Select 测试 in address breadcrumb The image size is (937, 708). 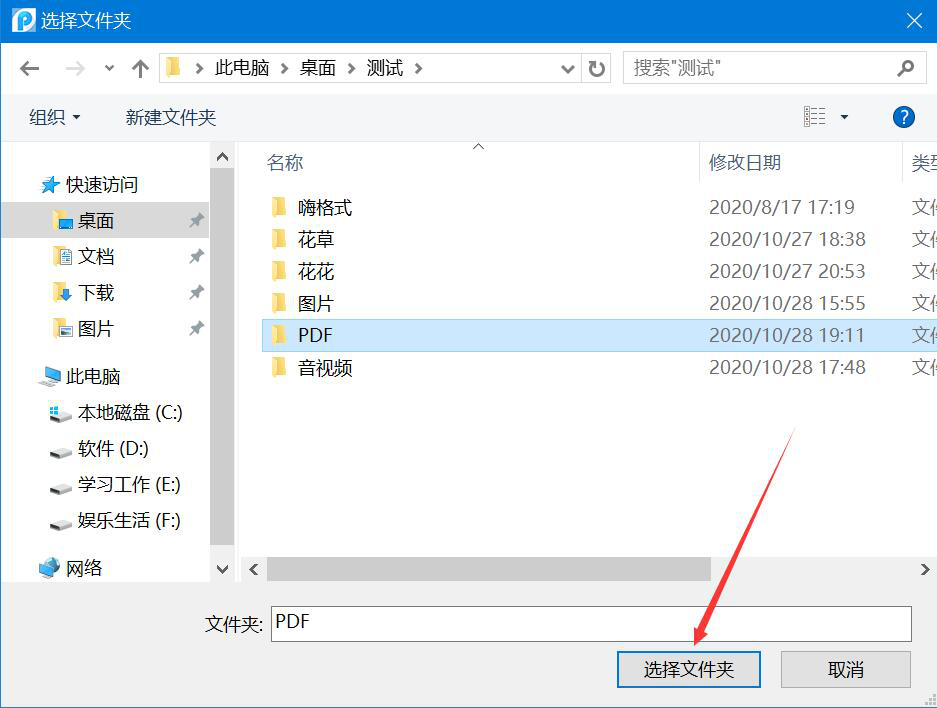coord(385,68)
